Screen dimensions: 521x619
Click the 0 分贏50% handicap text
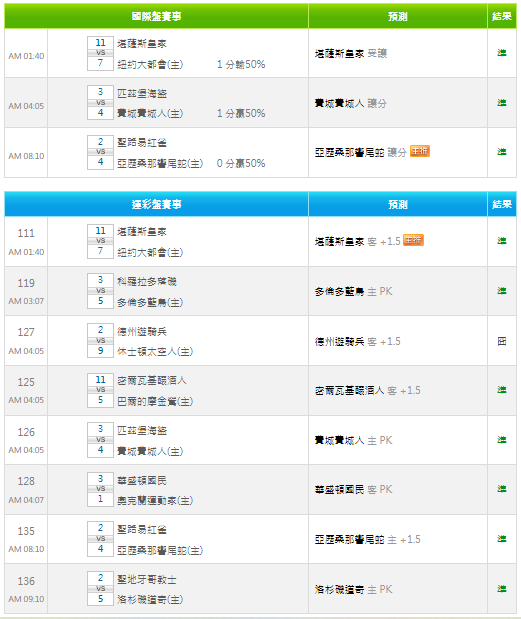241,163
